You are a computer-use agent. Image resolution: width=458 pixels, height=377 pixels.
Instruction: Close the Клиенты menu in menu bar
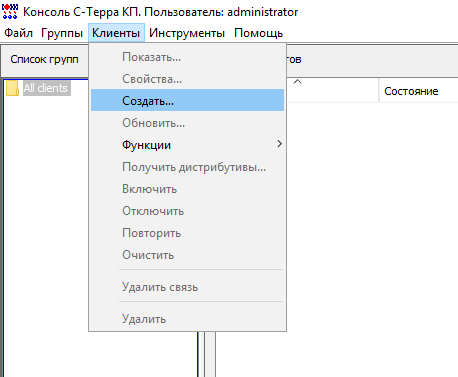116,33
